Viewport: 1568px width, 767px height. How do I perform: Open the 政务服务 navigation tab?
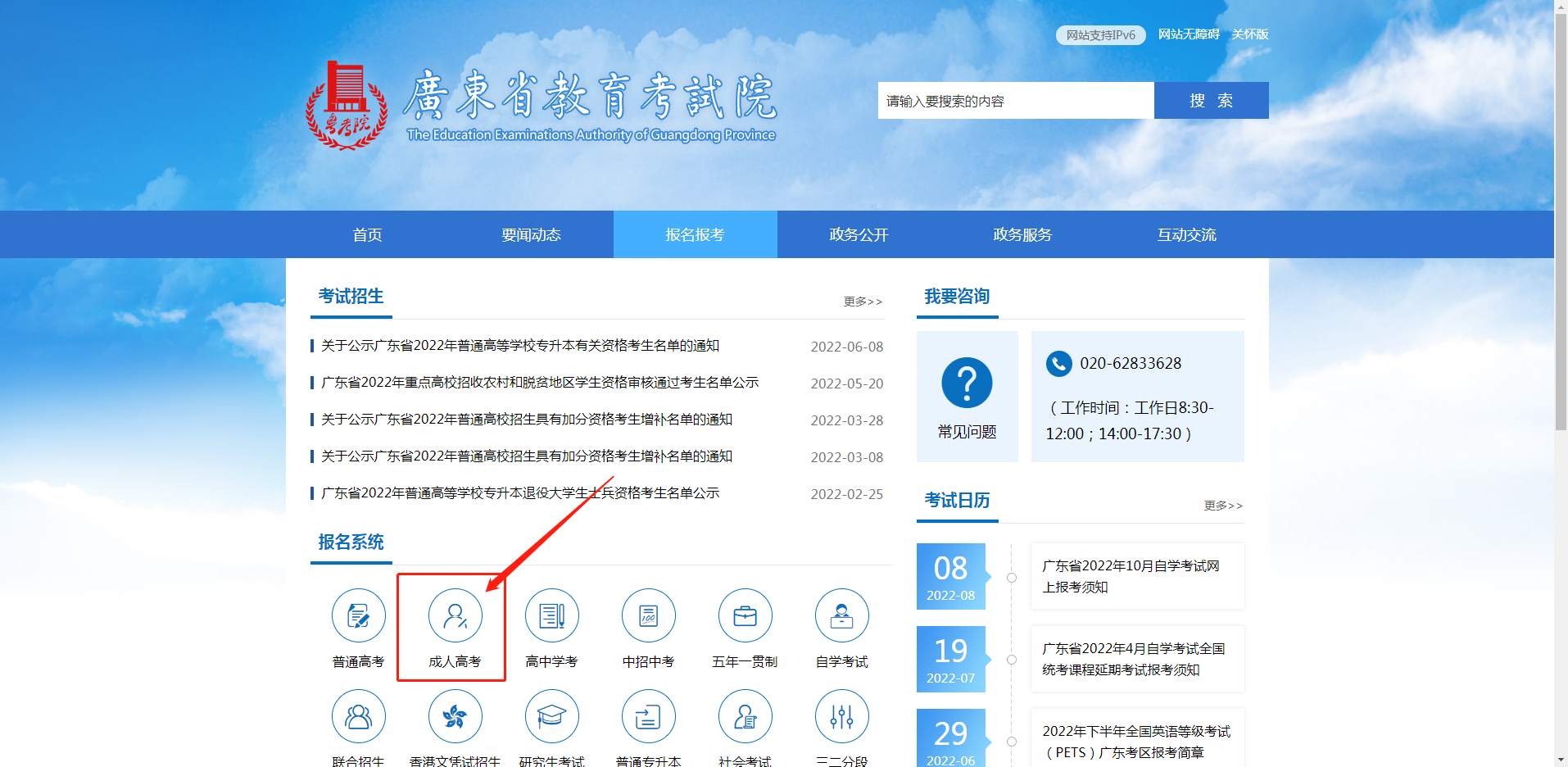point(1022,234)
